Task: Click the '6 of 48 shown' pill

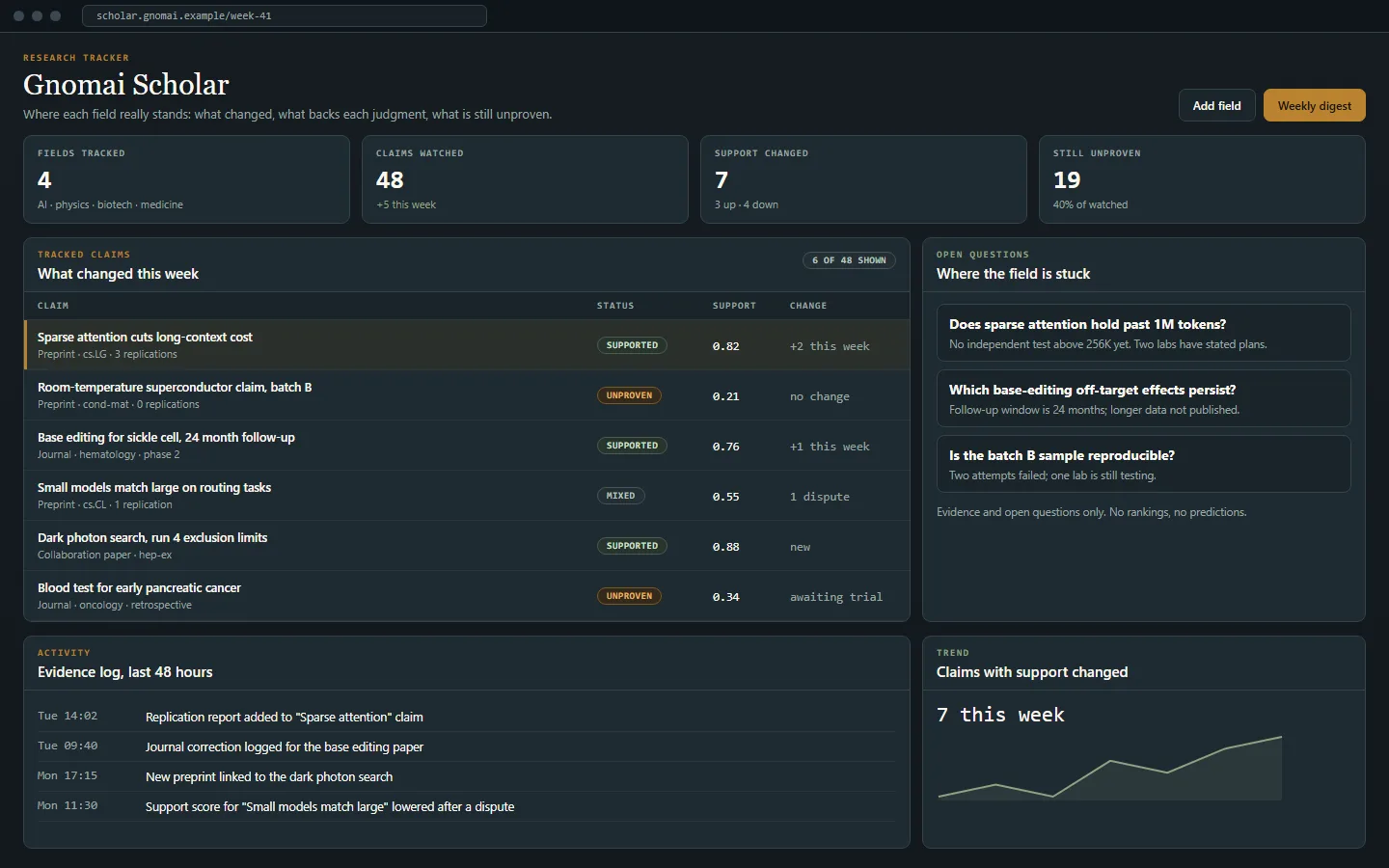Action: (x=849, y=260)
